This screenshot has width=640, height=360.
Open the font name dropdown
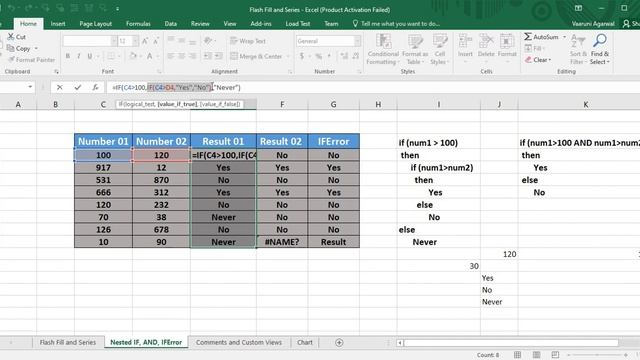click(x=113, y=41)
